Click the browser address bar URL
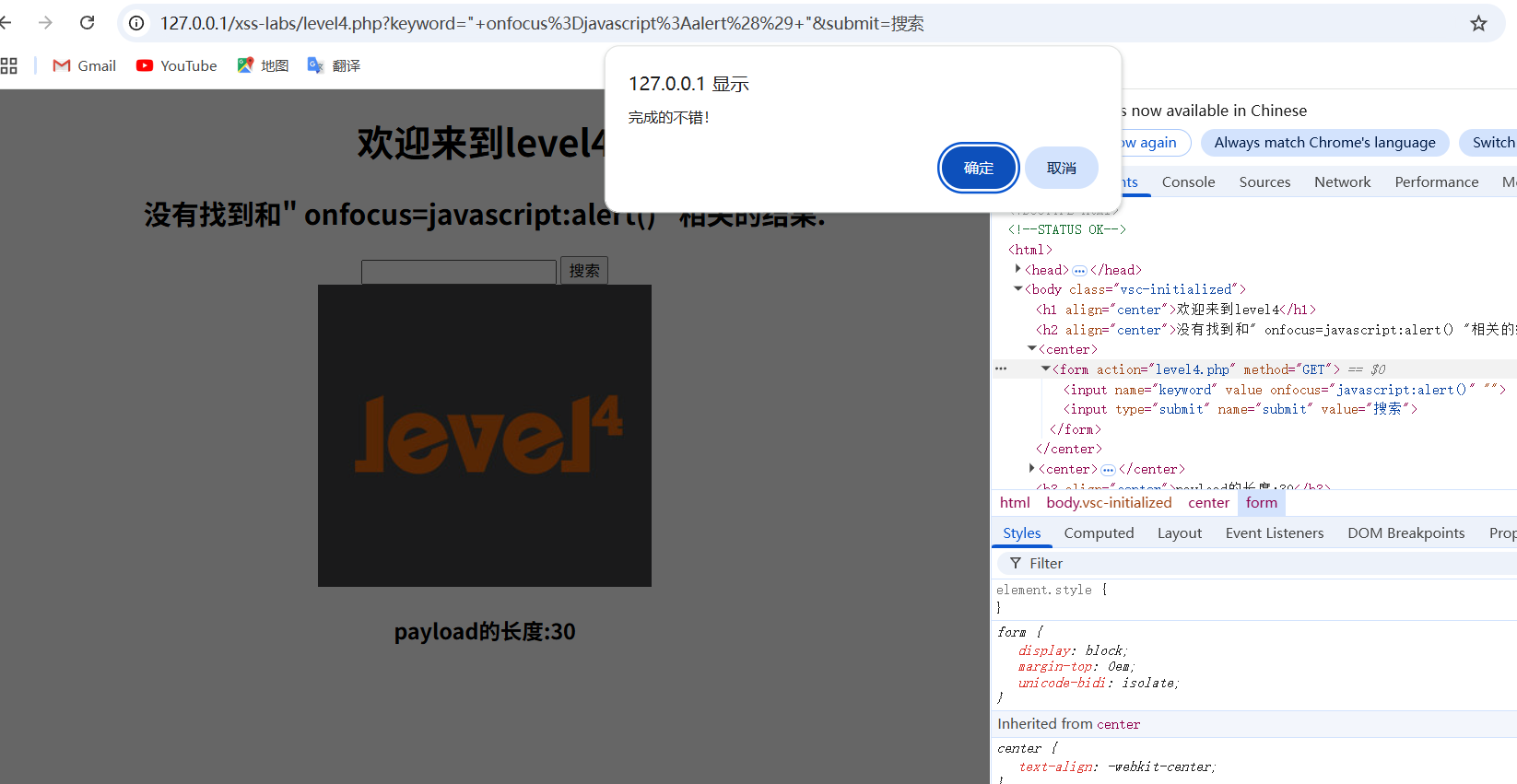 pyautogui.click(x=542, y=23)
